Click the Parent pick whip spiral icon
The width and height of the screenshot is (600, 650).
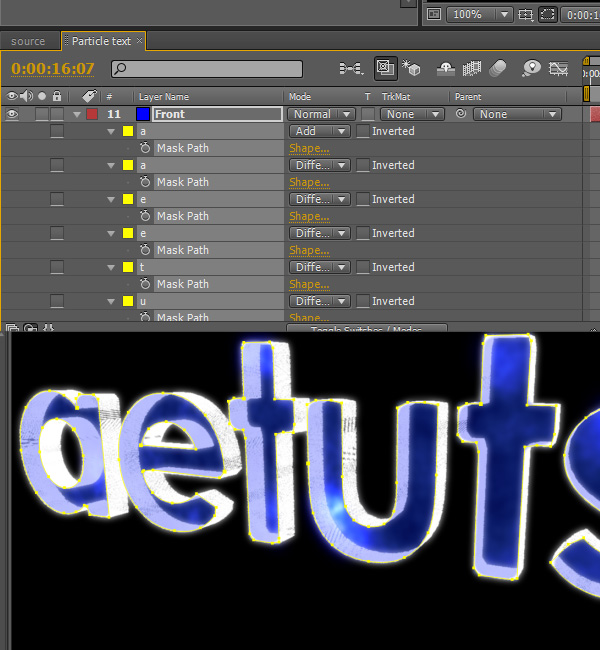[x=461, y=114]
